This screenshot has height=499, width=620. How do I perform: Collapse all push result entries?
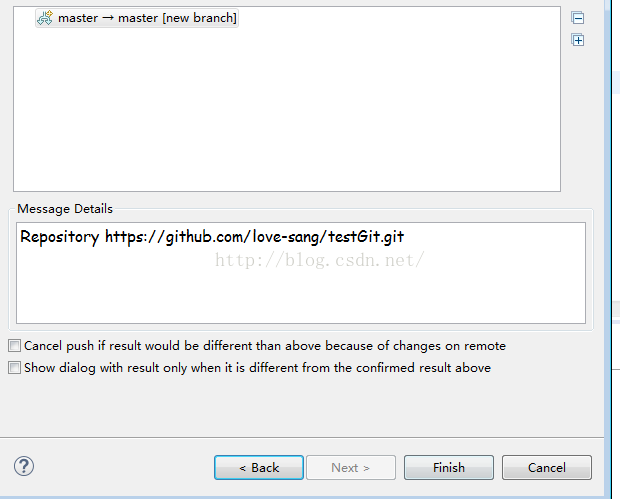pyautogui.click(x=577, y=18)
